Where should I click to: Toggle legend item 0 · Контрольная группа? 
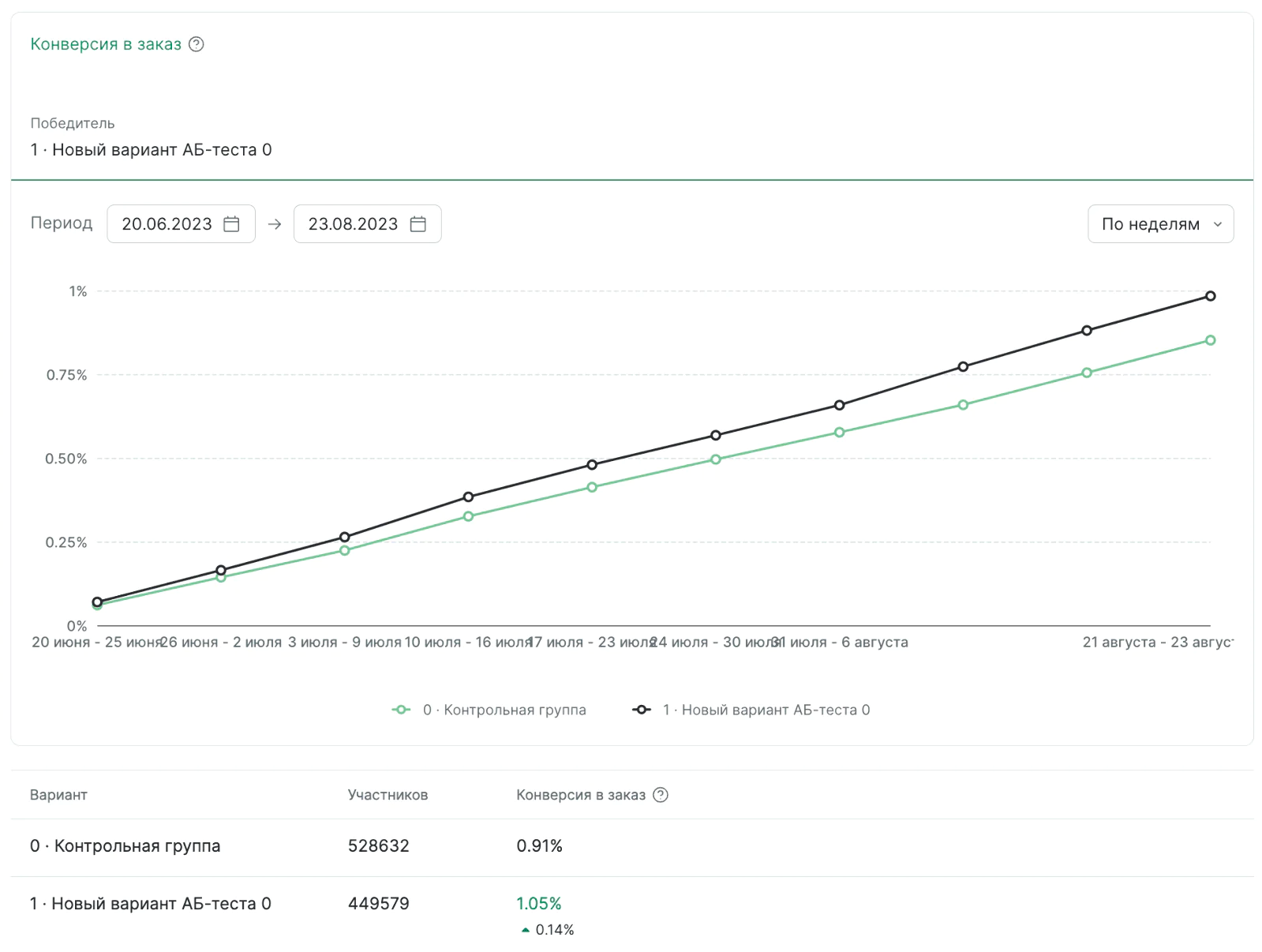pos(489,710)
